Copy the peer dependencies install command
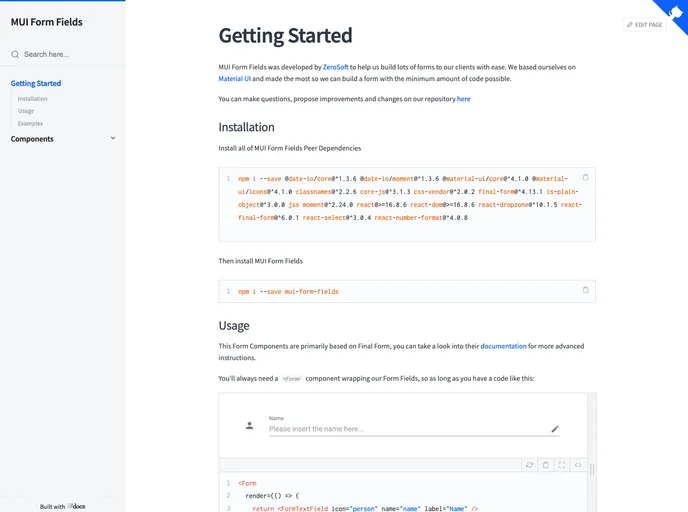The image size is (688, 512). [x=585, y=177]
